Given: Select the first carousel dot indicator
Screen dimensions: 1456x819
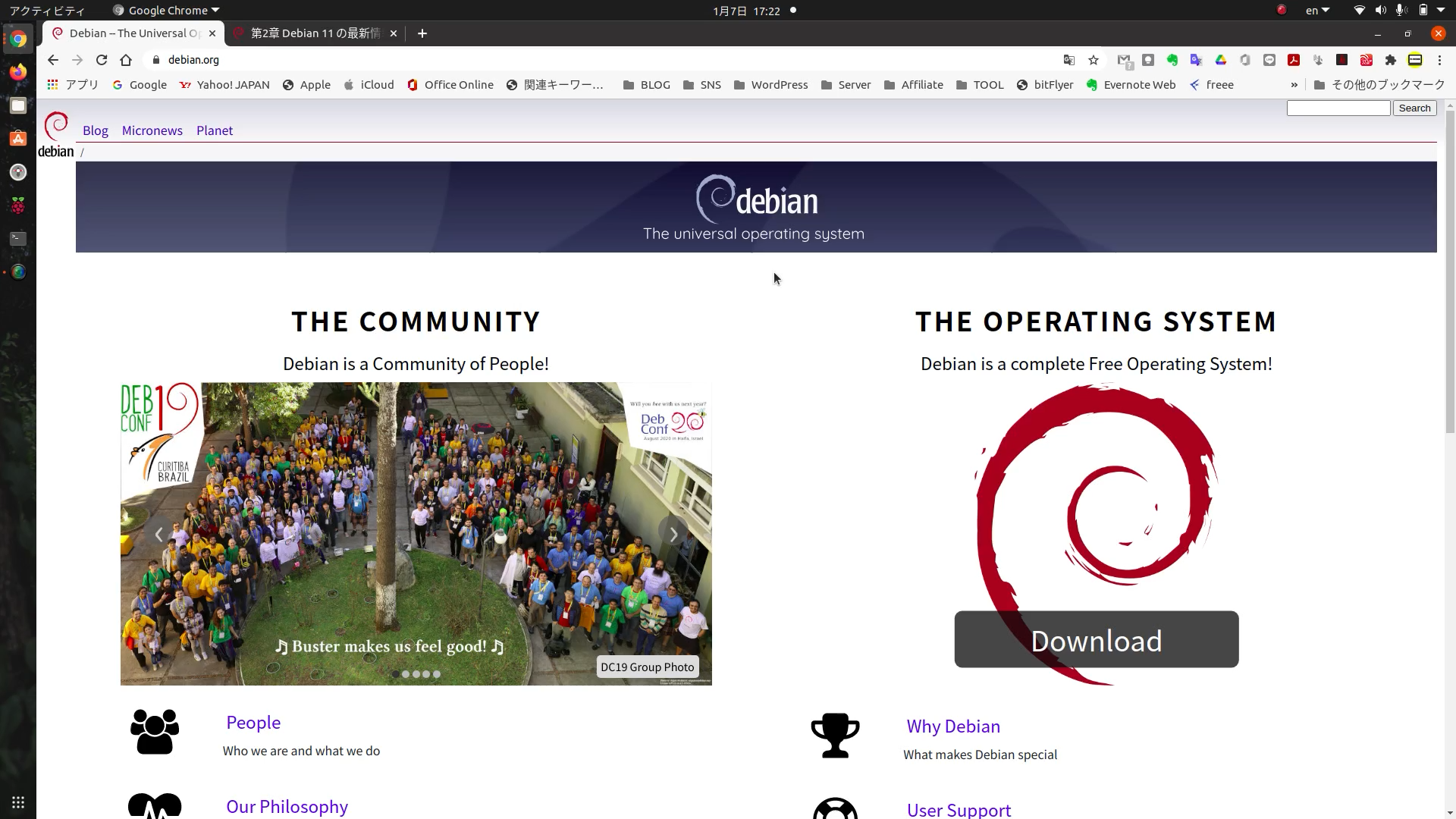Looking at the screenshot, I should pyautogui.click(x=396, y=674).
